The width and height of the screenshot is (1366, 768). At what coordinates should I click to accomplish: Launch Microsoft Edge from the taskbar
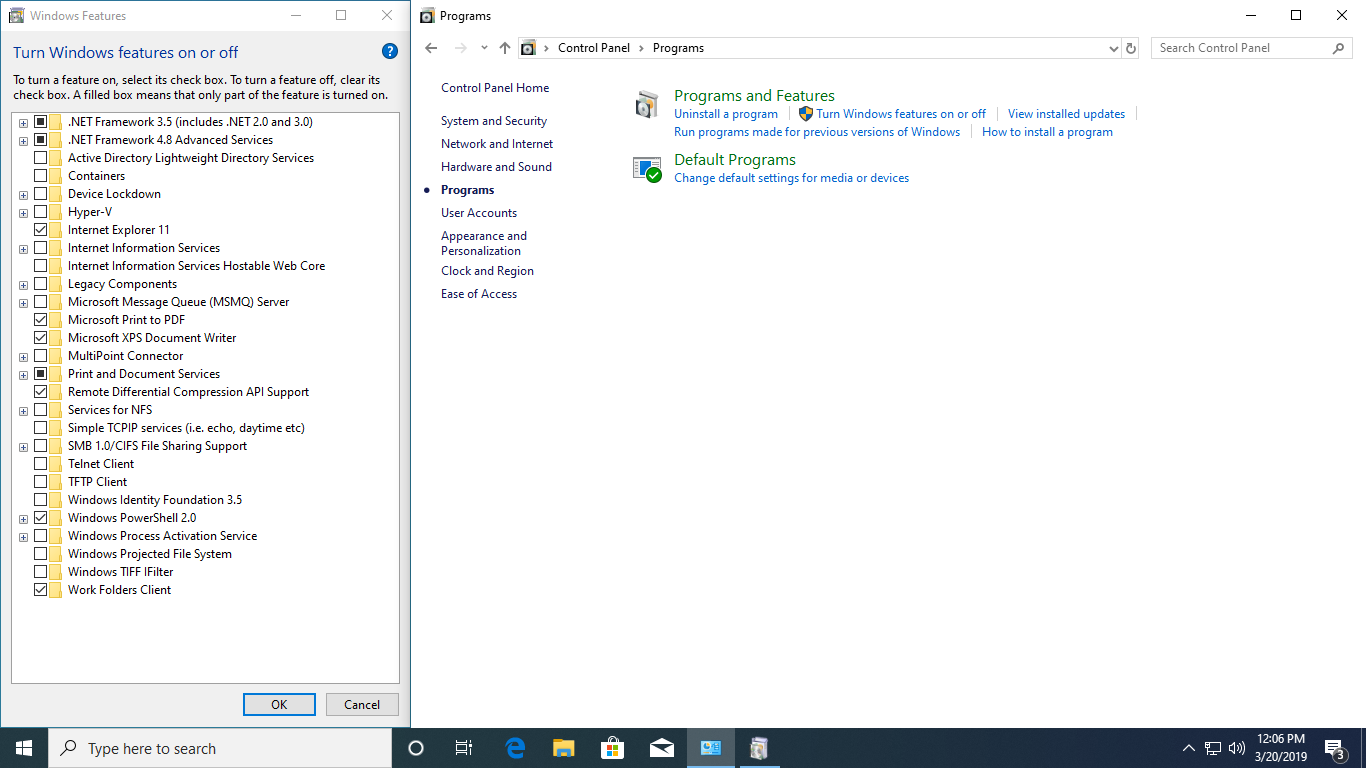coord(515,748)
